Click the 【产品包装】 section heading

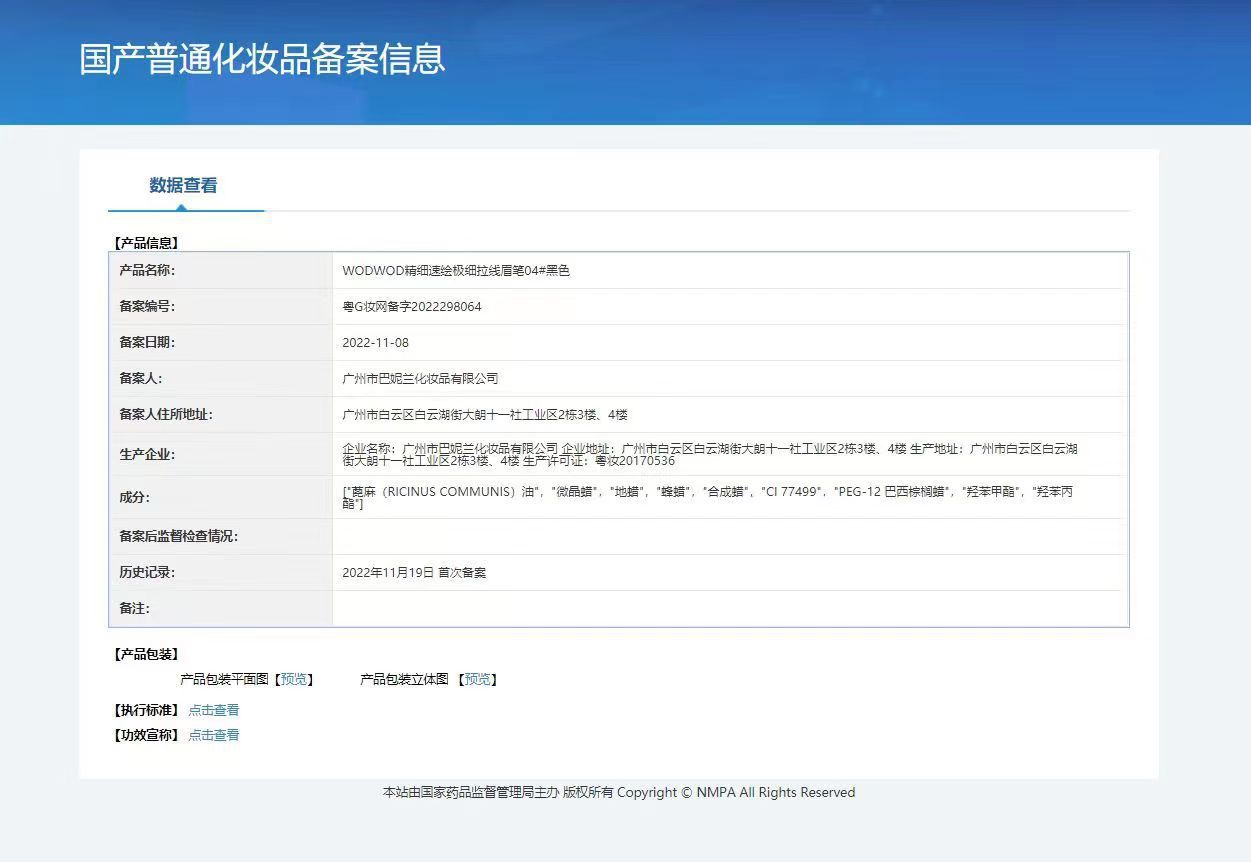[x=146, y=654]
